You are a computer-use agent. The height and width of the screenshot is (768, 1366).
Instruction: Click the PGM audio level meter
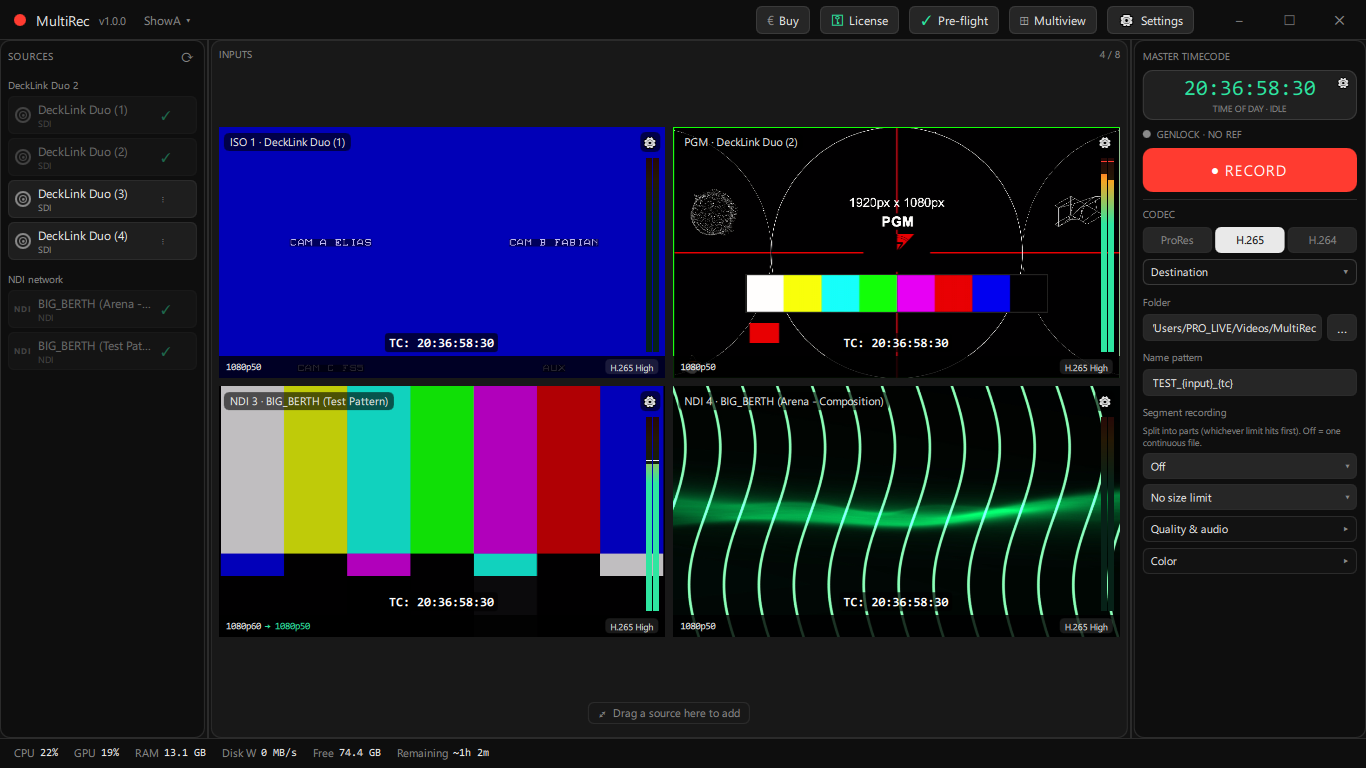1107,255
